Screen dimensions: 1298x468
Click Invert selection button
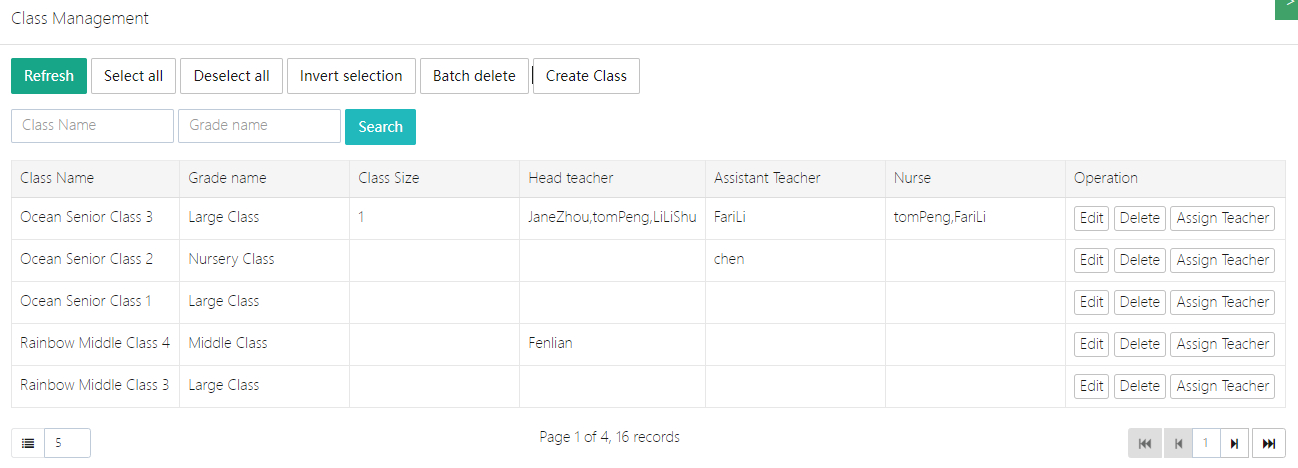point(351,76)
